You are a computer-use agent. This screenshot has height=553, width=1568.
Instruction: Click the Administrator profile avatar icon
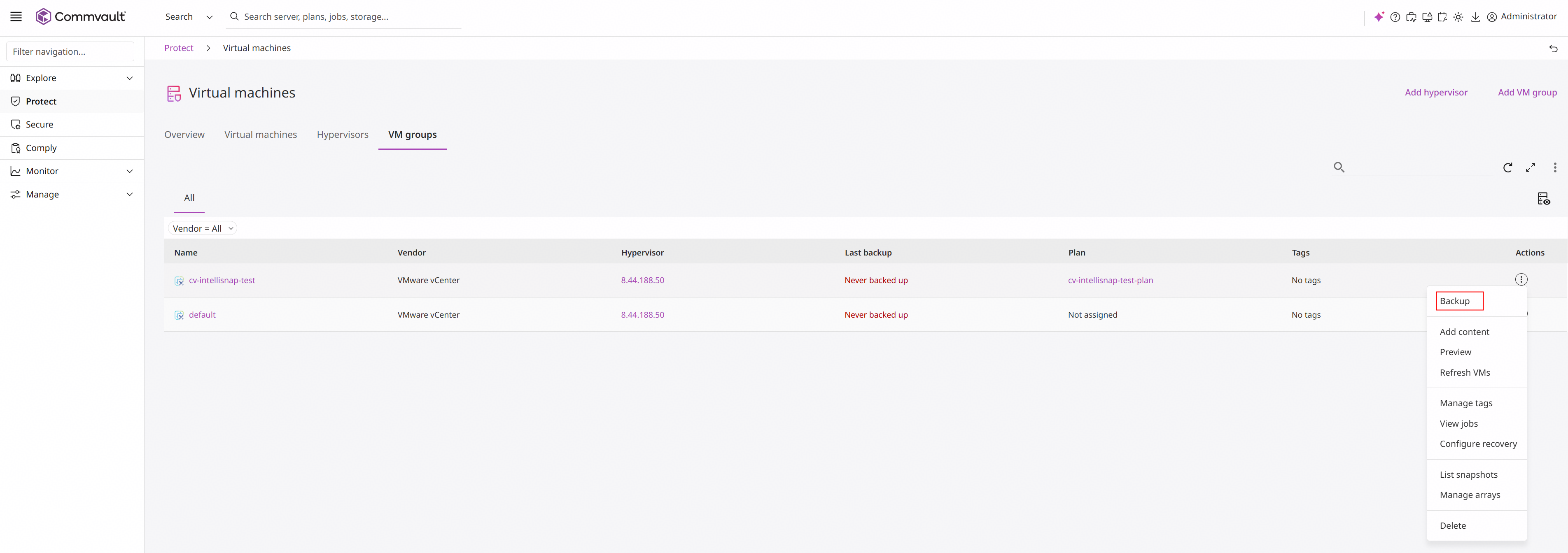click(1492, 17)
